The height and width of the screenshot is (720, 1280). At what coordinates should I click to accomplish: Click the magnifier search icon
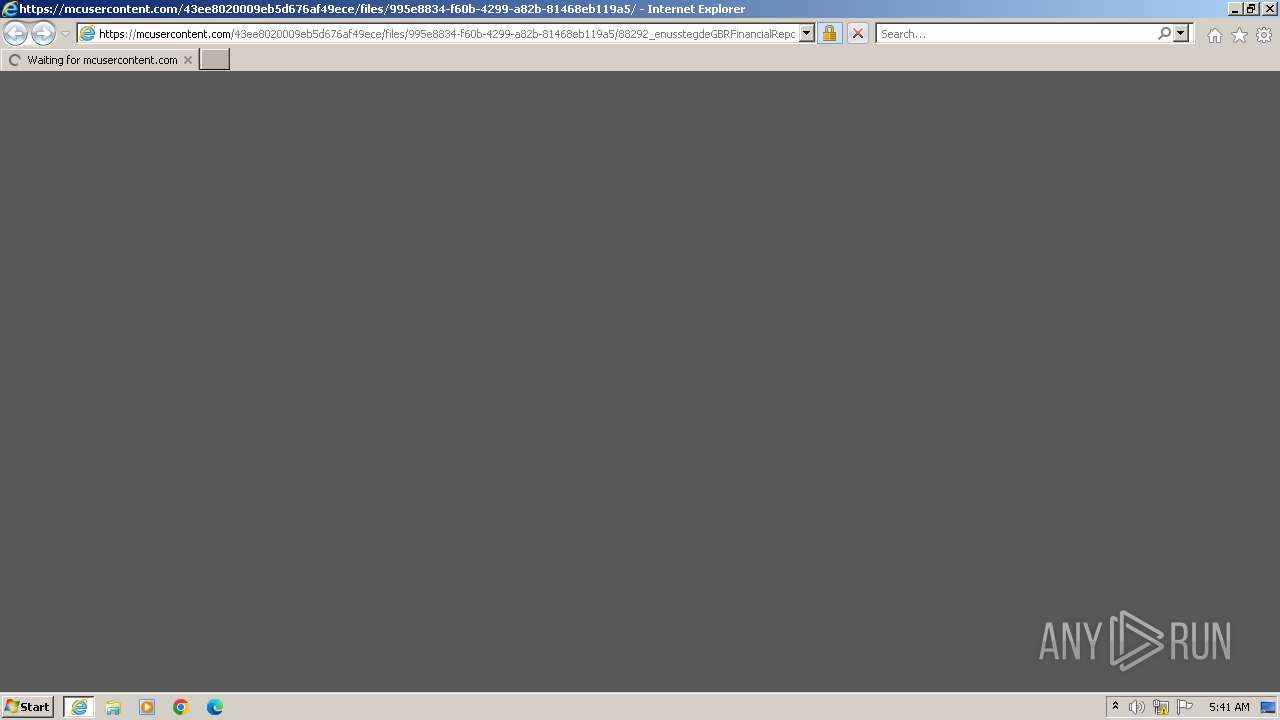click(1164, 34)
